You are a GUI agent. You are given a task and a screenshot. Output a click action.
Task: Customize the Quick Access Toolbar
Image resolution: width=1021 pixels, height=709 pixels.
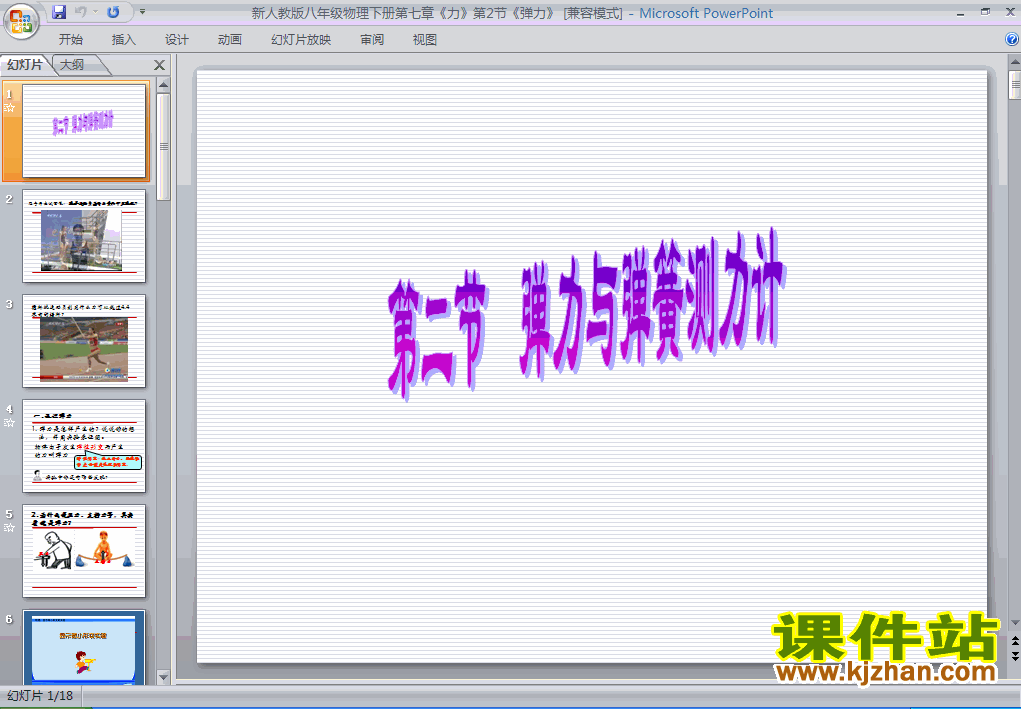143,12
